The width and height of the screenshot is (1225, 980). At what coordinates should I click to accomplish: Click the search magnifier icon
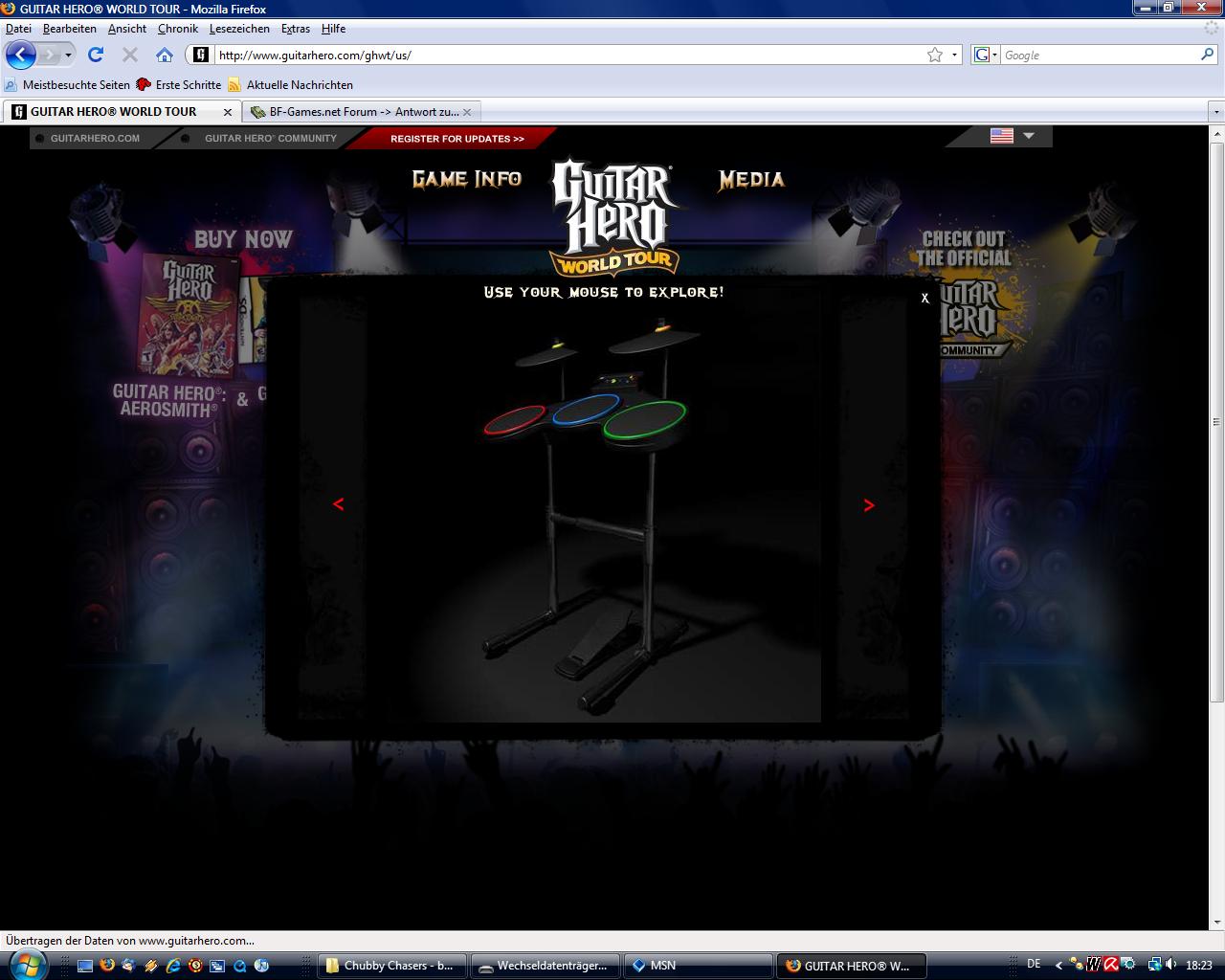point(1207,55)
